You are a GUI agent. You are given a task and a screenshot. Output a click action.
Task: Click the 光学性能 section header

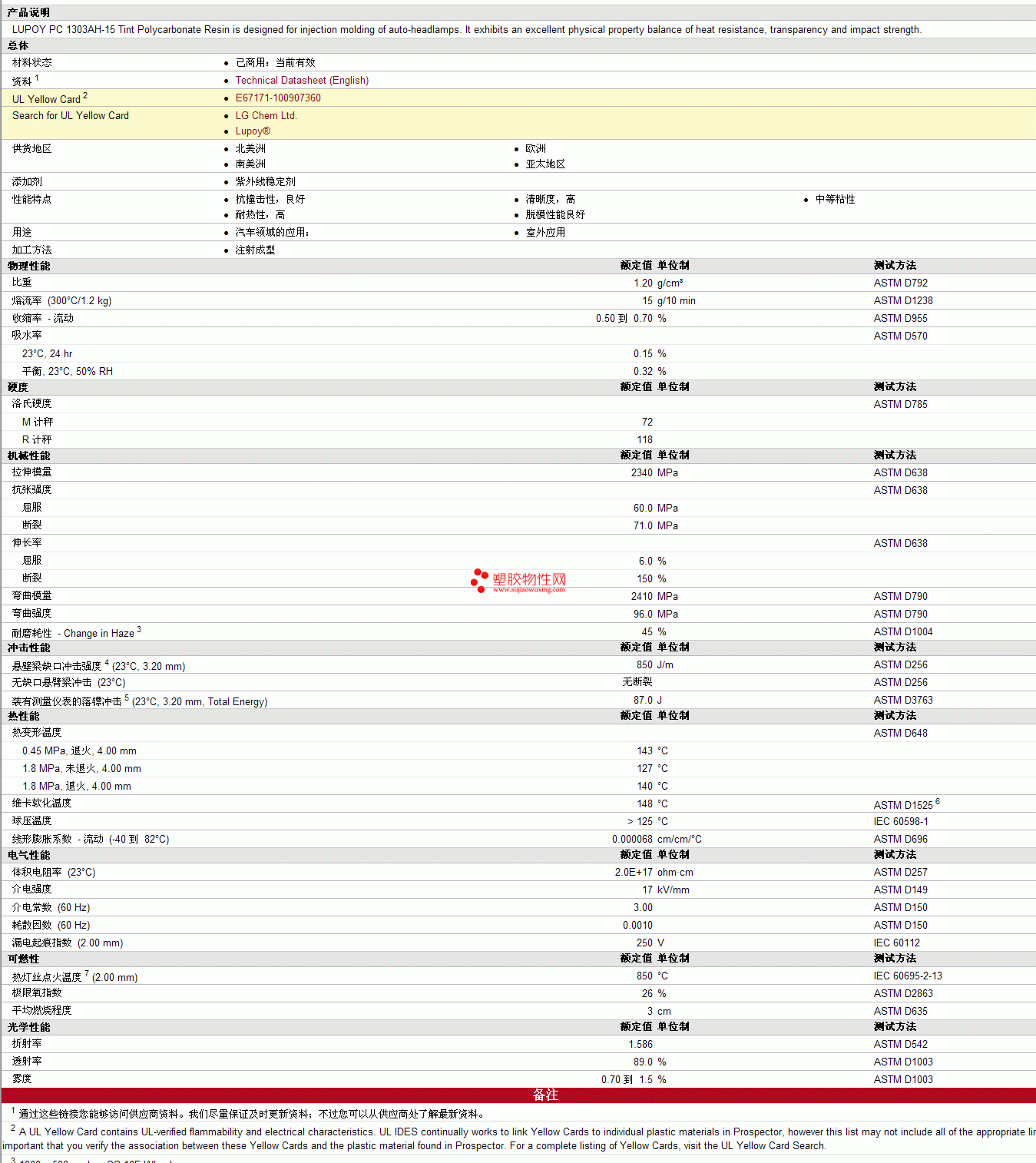[x=28, y=1027]
